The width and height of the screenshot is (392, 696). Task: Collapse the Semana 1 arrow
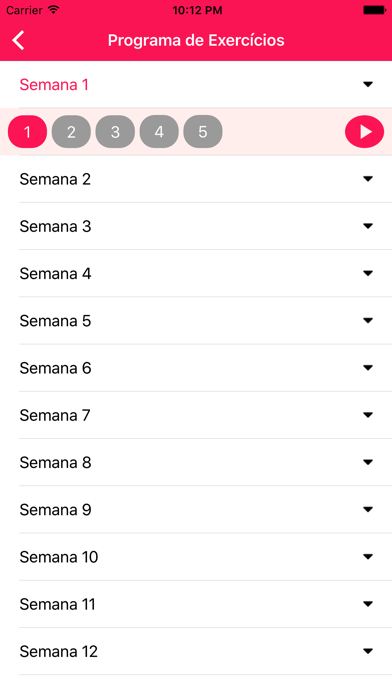[368, 84]
